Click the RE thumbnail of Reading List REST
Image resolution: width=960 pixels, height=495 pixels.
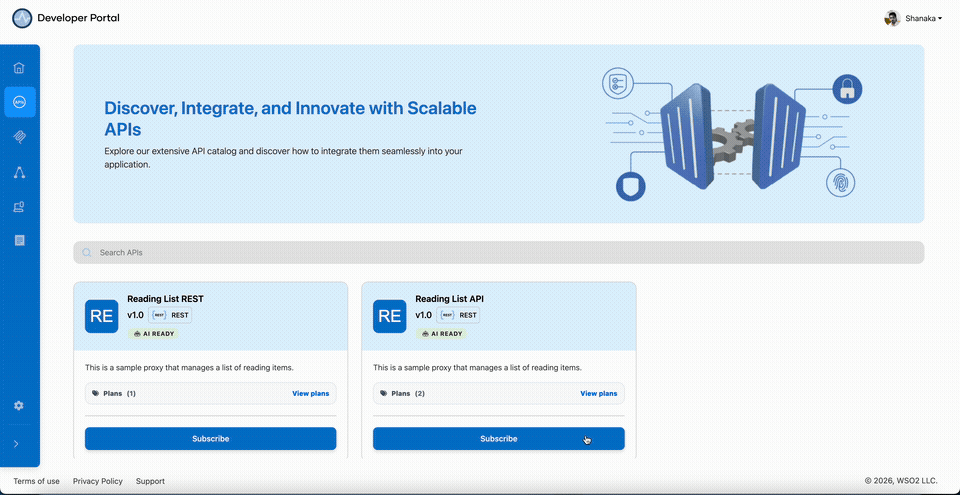(102, 316)
